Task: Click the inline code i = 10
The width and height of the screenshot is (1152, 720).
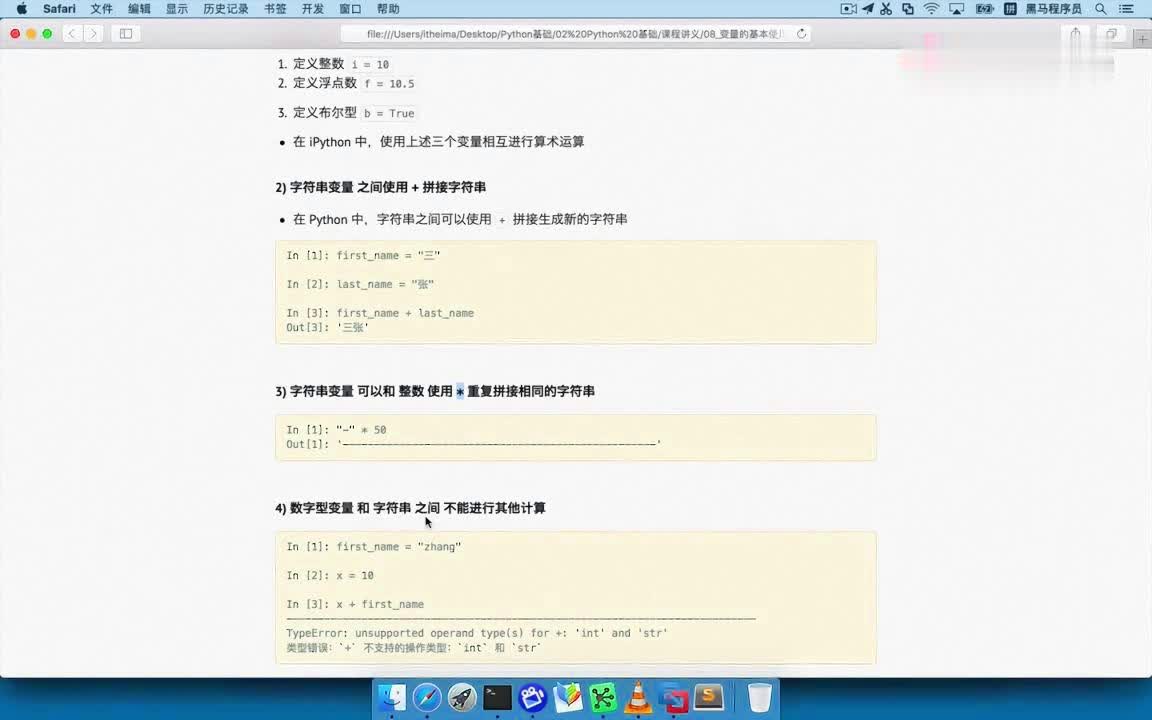Action: coord(370,65)
